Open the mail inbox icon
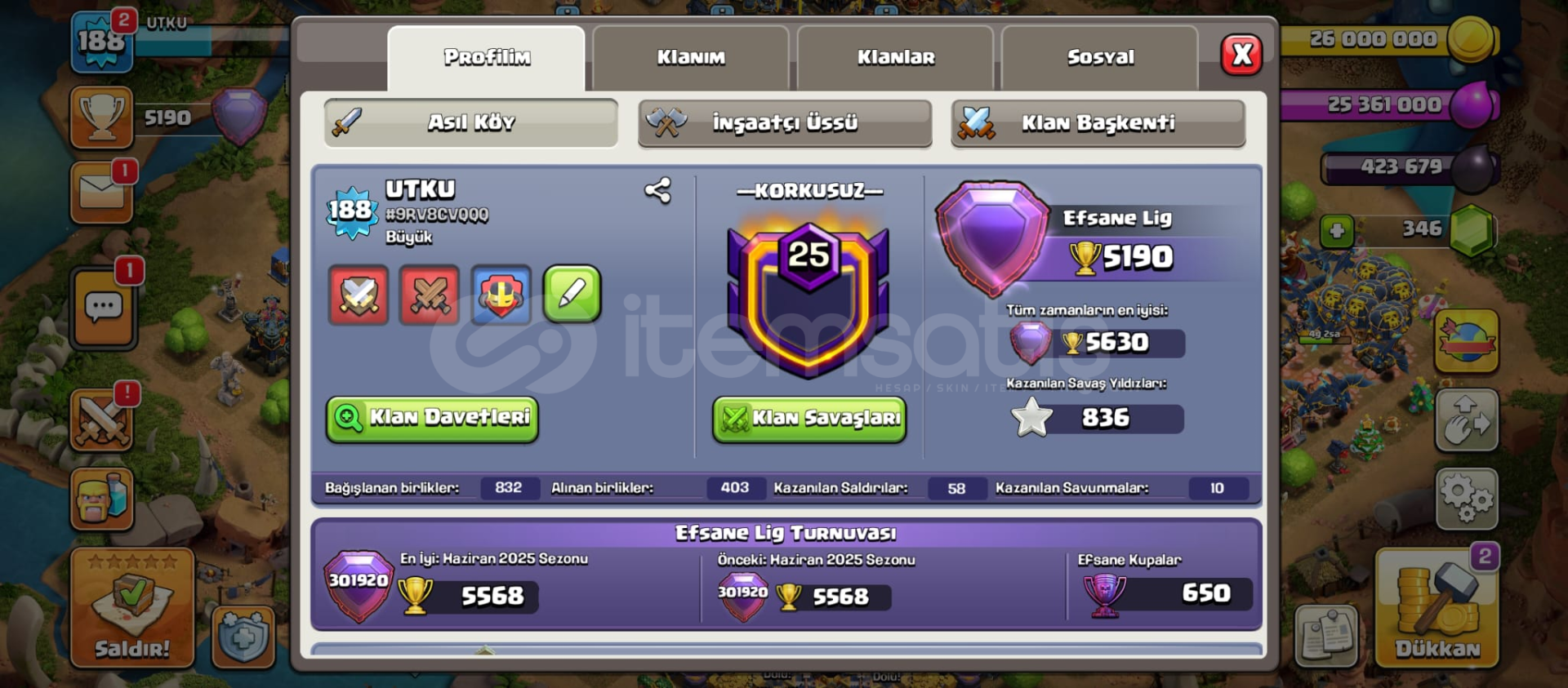Image resolution: width=1568 pixels, height=688 pixels. tap(102, 193)
